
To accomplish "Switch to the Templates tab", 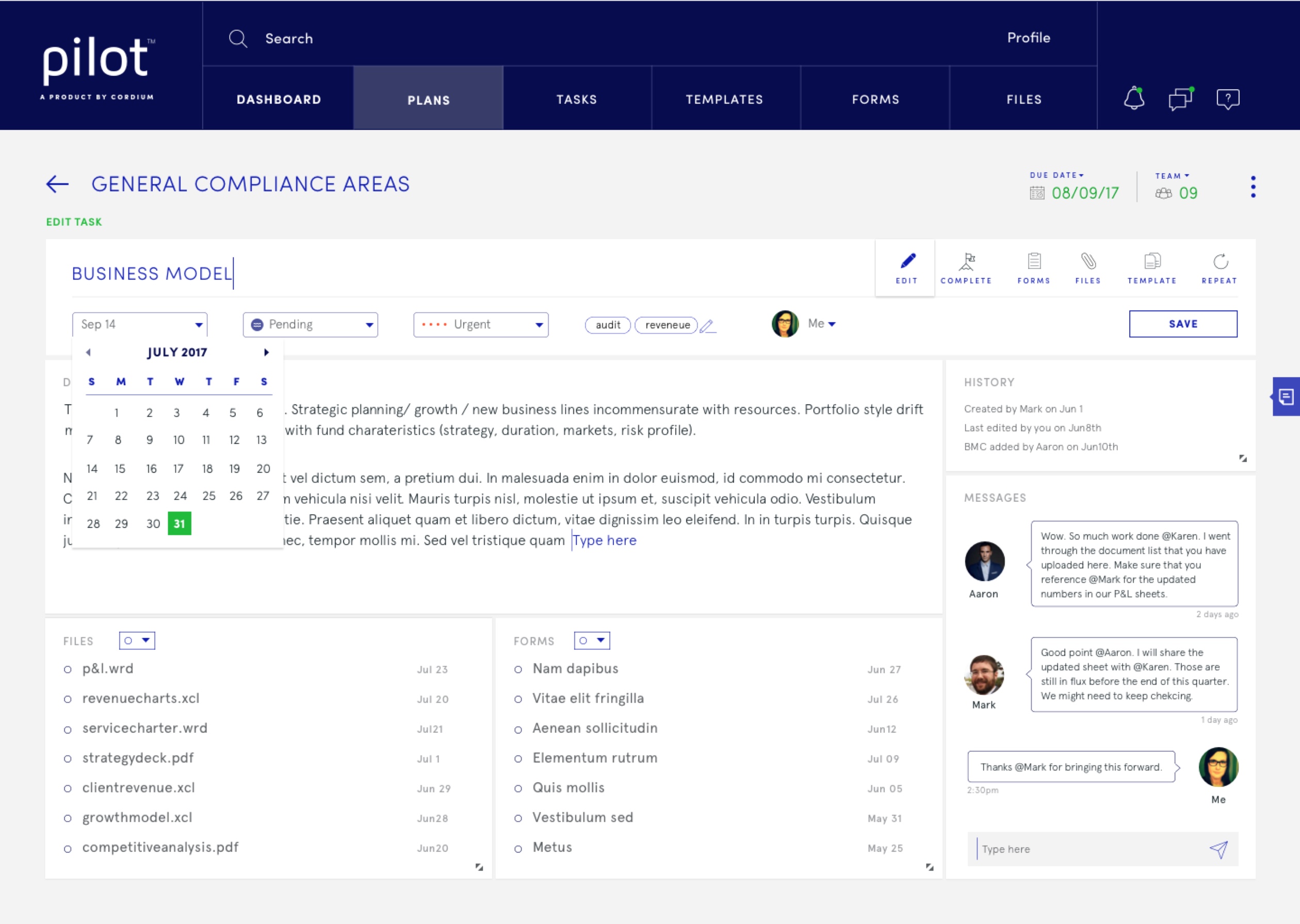I will point(724,98).
